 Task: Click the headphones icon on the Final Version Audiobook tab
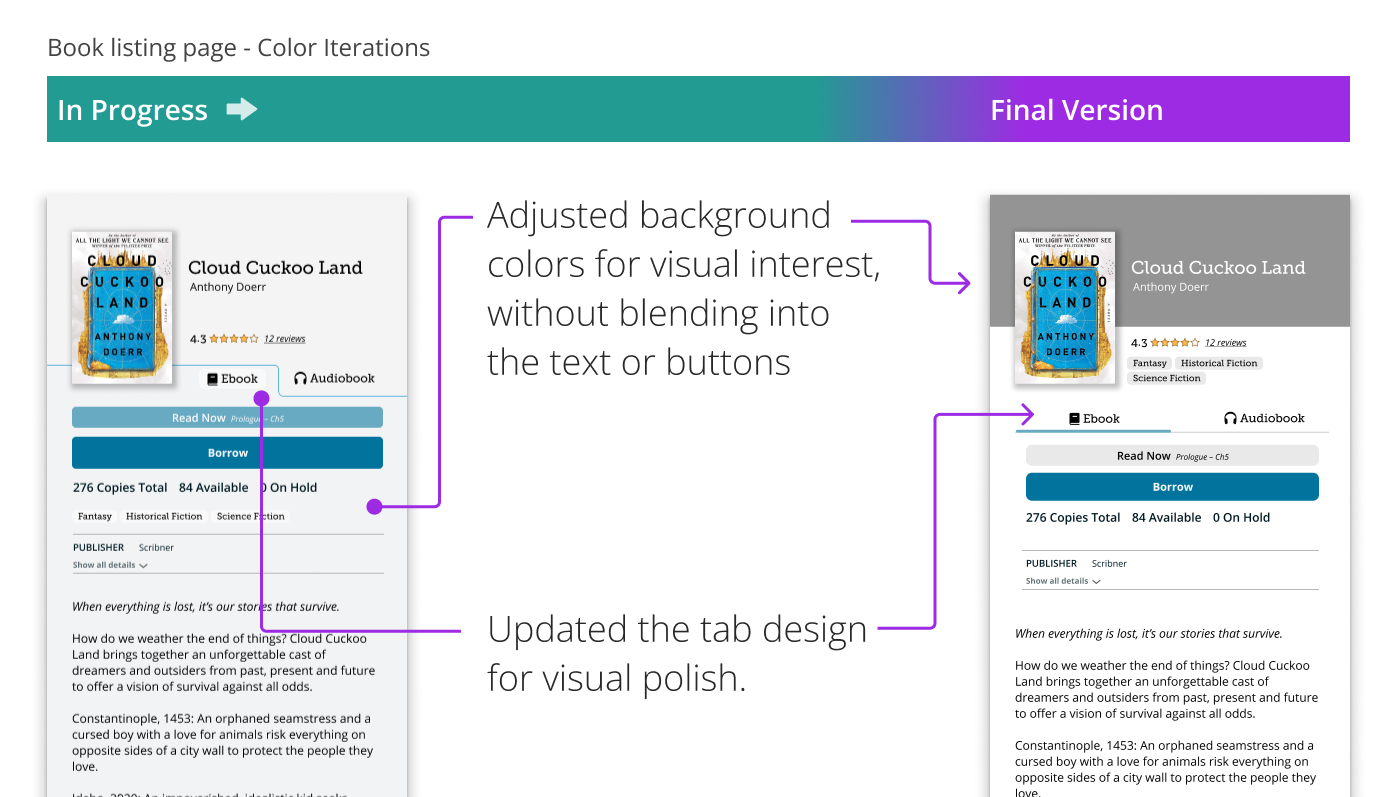[x=1230, y=419]
